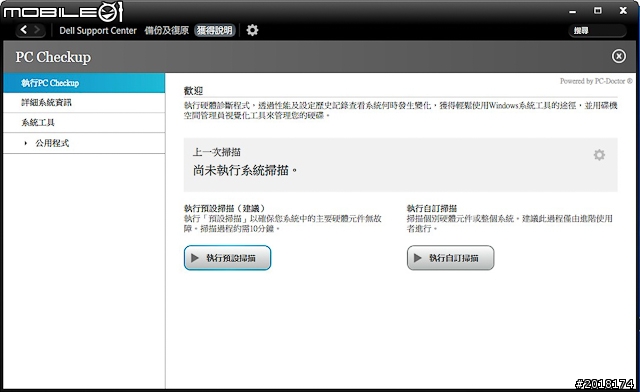Click the PC Checkup title
640x392 pixels.
pyautogui.click(x=53, y=57)
